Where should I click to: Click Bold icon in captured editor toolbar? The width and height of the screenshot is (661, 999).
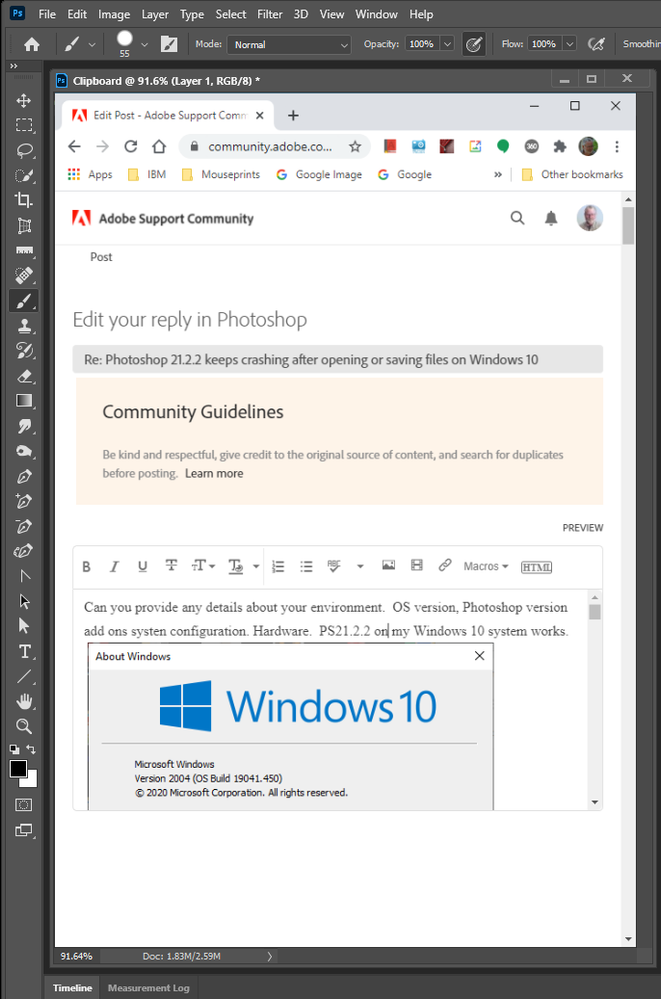[x=87, y=566]
